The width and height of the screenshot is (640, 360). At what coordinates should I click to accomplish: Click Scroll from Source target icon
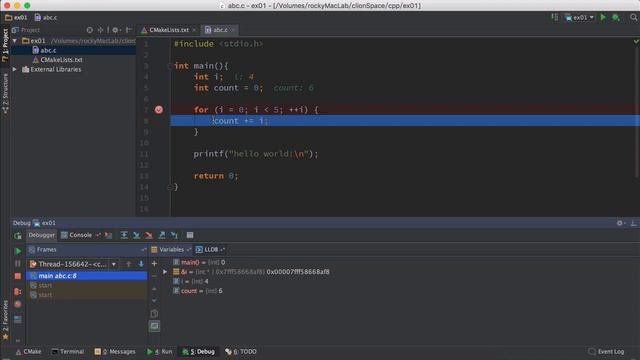90,30
